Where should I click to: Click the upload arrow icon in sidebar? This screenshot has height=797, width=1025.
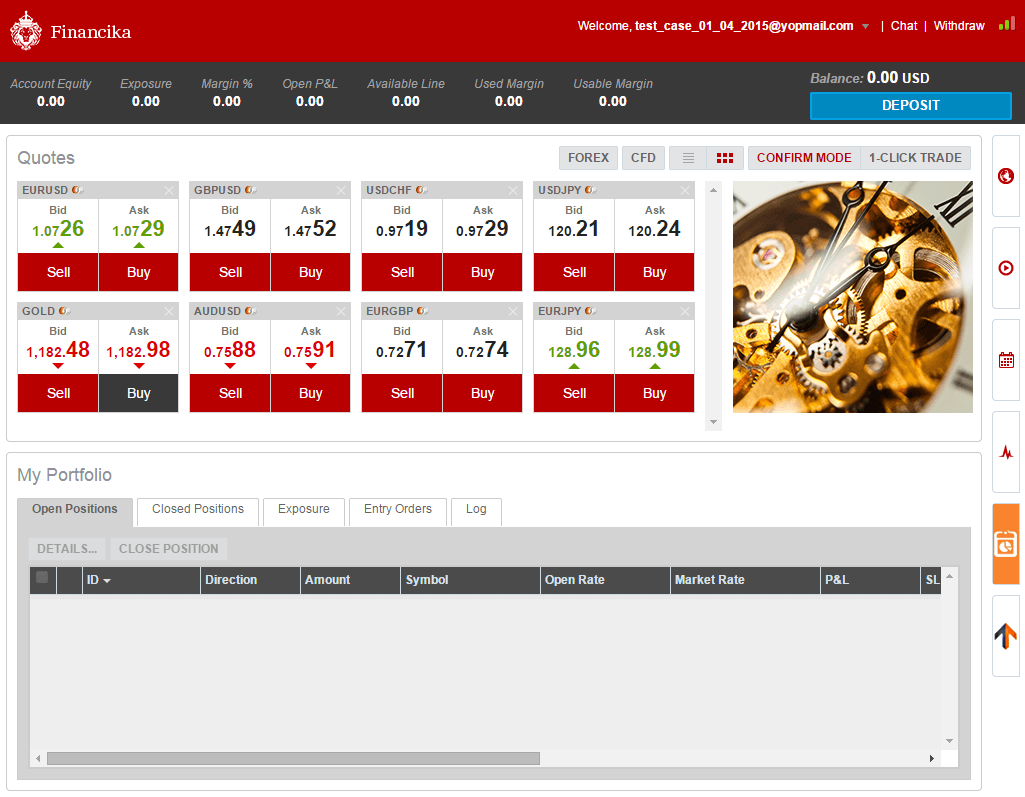[1004, 634]
